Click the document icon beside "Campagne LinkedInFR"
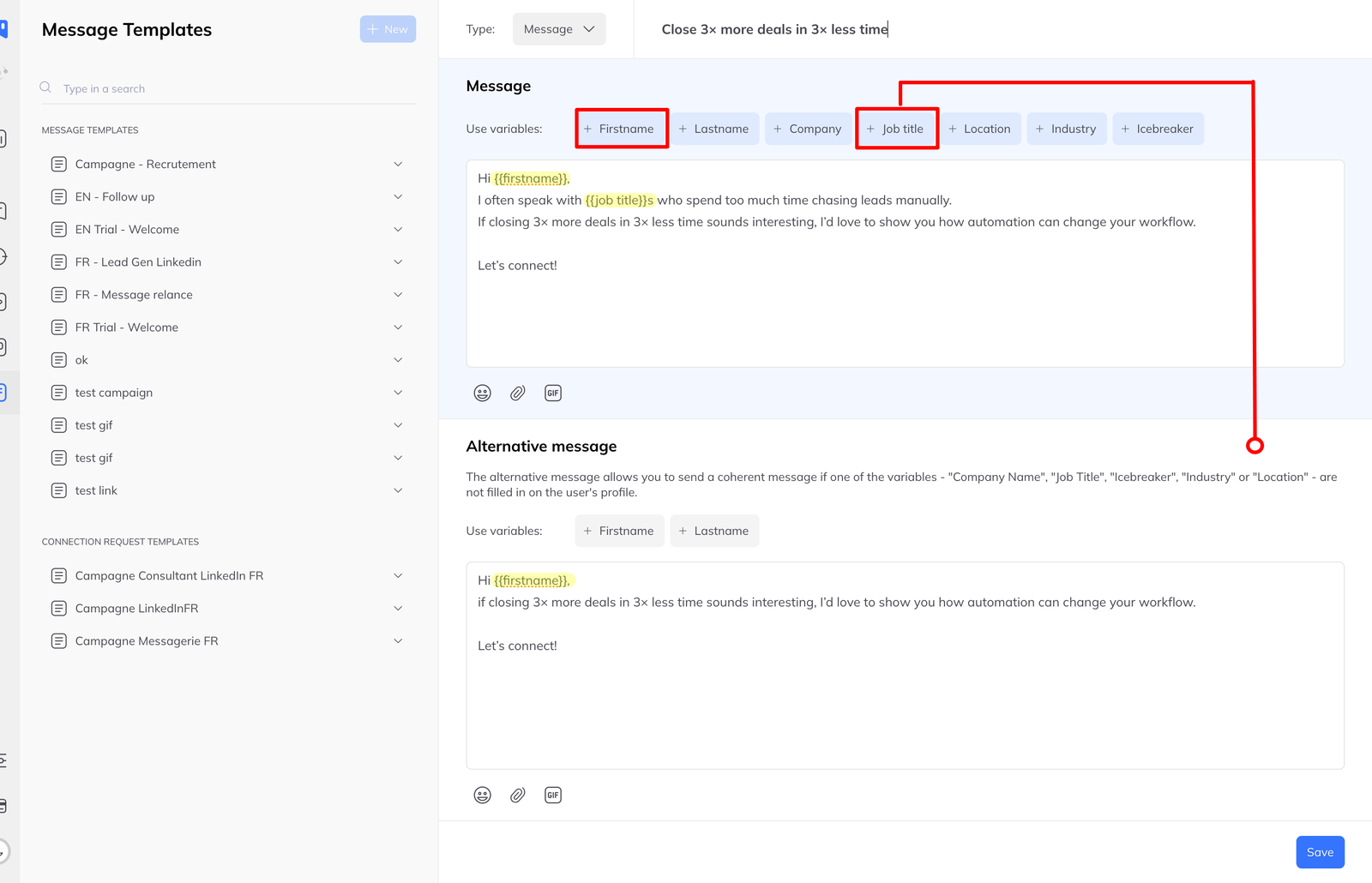 point(59,609)
